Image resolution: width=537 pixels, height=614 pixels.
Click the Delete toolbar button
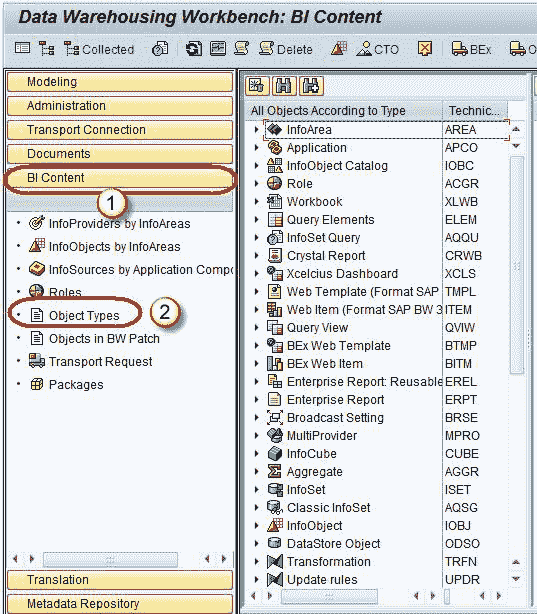pos(285,49)
